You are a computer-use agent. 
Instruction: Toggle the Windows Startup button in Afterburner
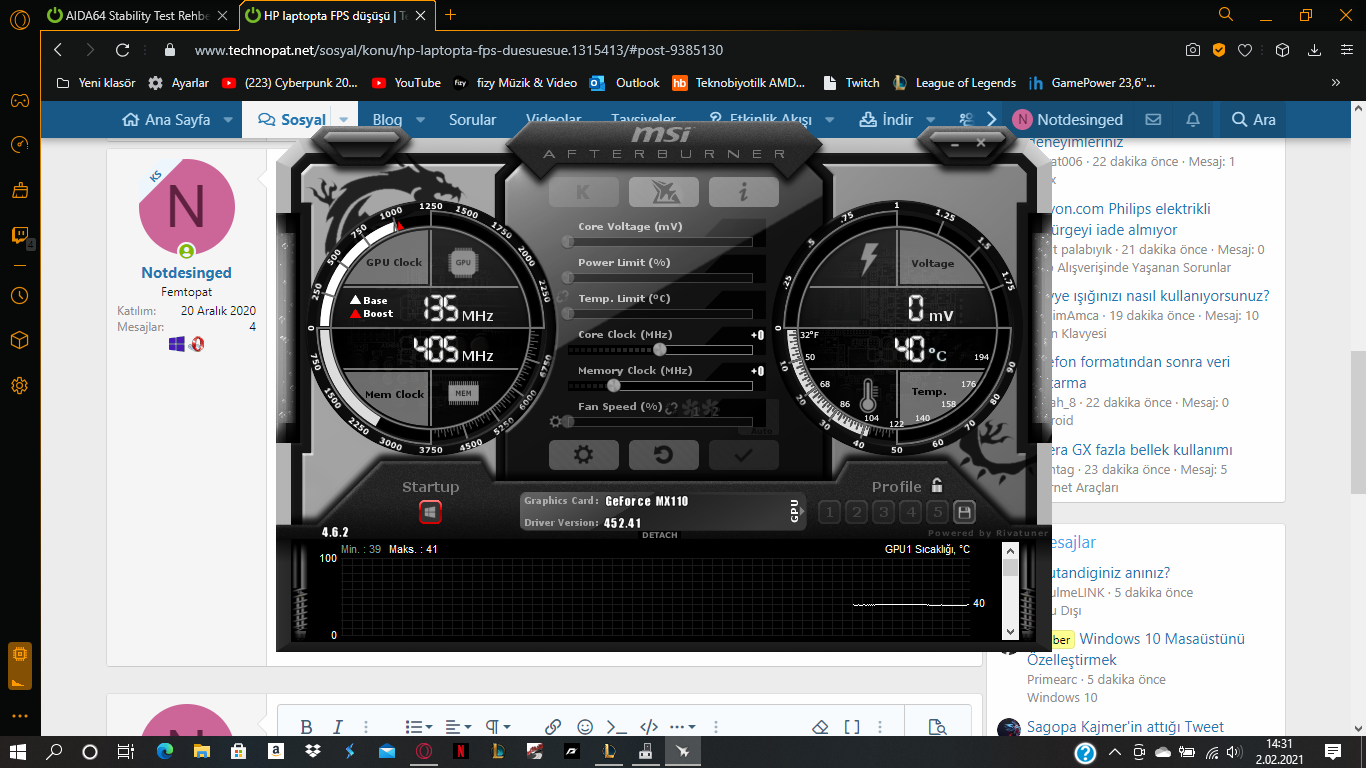tap(430, 512)
